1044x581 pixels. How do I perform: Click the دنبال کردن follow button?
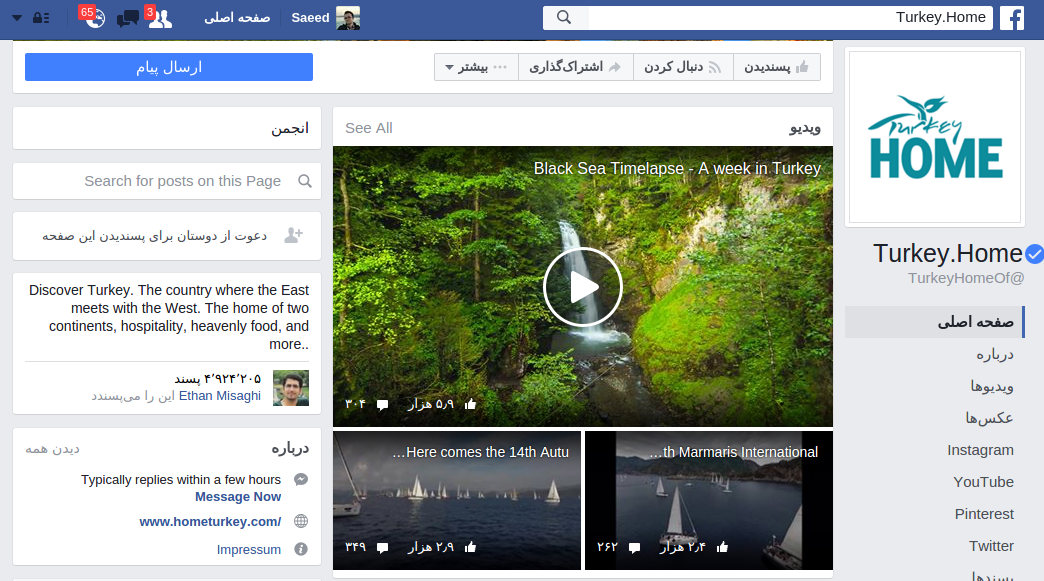tap(683, 67)
